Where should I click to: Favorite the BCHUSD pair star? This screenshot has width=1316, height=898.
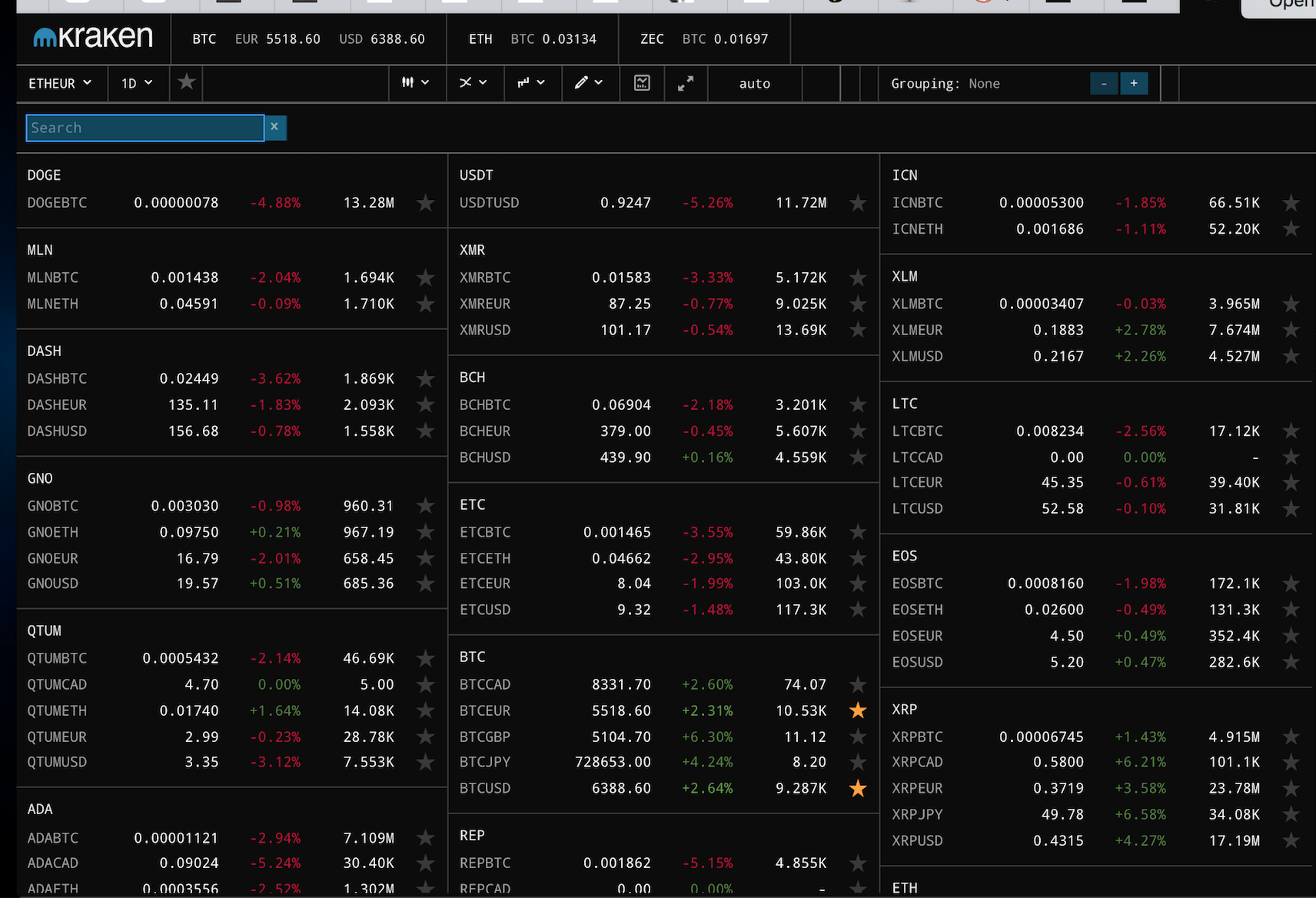tap(858, 457)
